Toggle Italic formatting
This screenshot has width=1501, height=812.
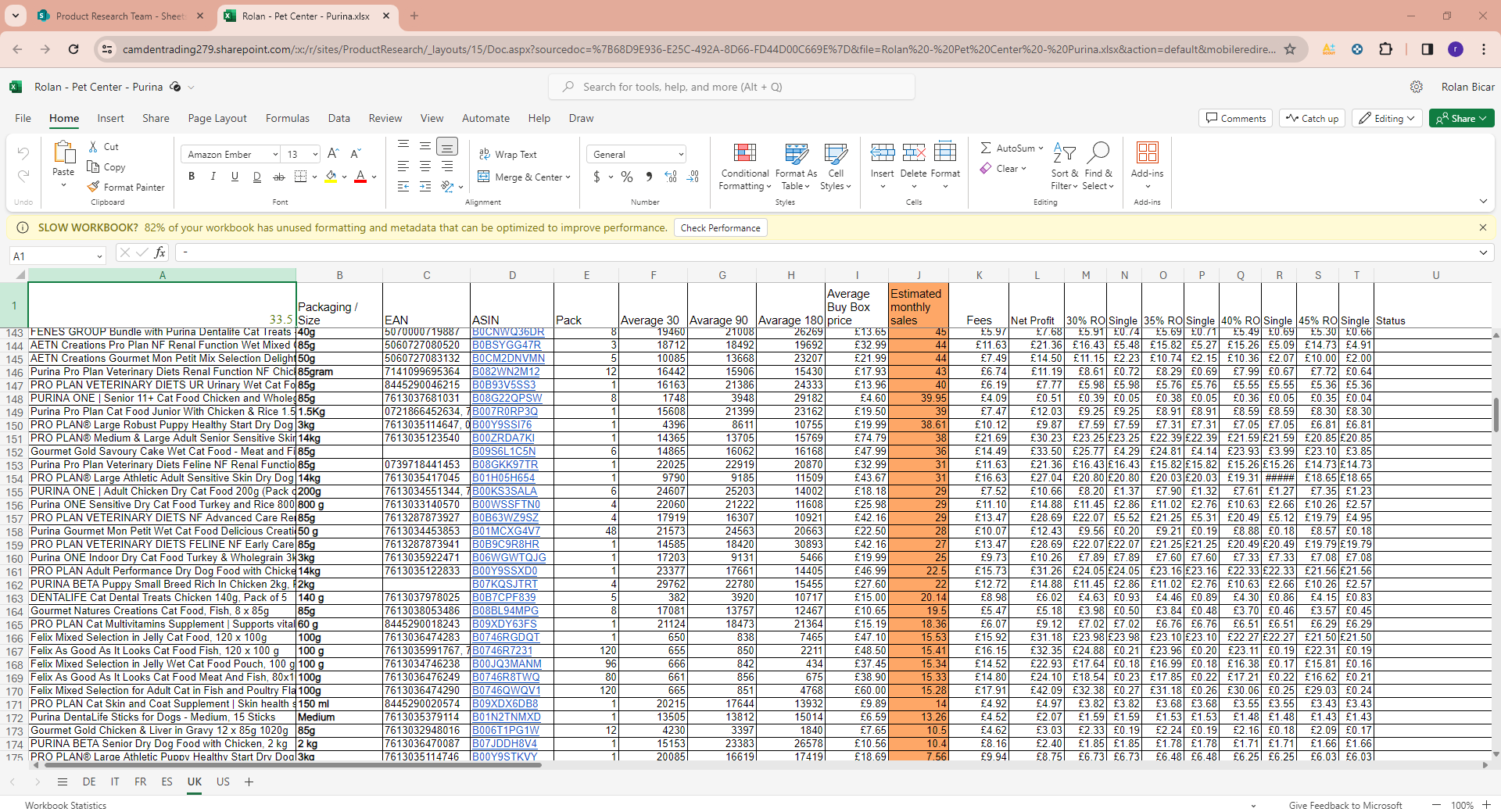point(213,177)
